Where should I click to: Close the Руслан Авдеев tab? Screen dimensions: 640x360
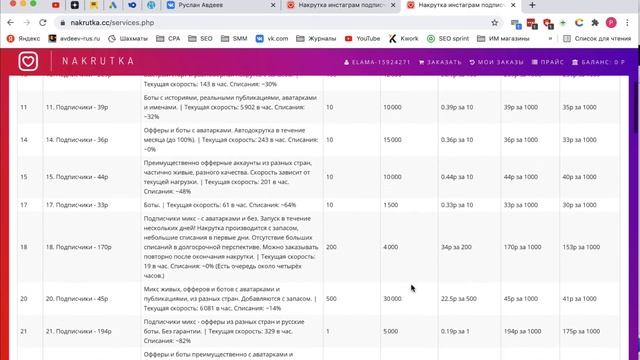click(273, 5)
